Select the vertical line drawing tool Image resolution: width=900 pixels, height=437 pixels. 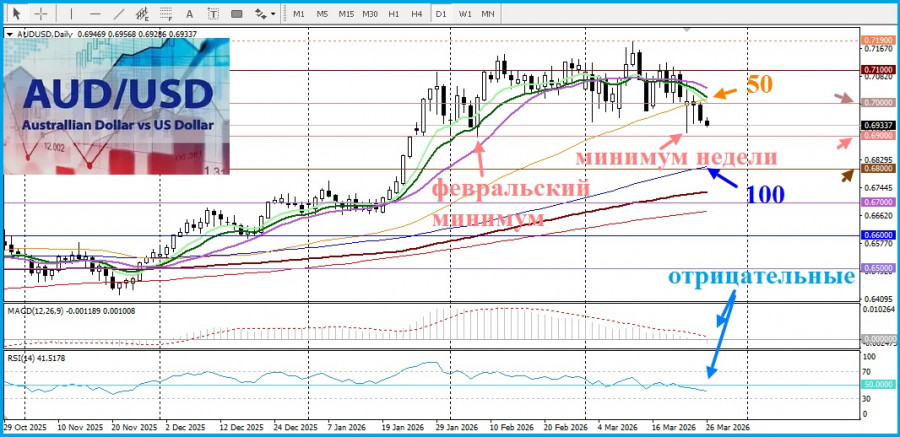pos(71,13)
